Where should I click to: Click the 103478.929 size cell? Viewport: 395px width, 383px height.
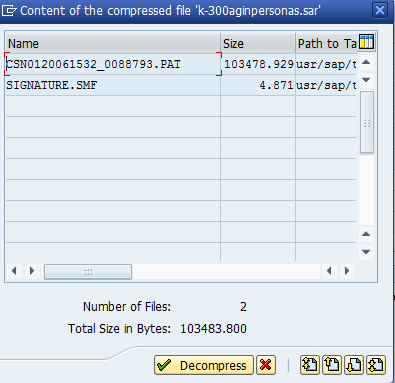point(258,64)
